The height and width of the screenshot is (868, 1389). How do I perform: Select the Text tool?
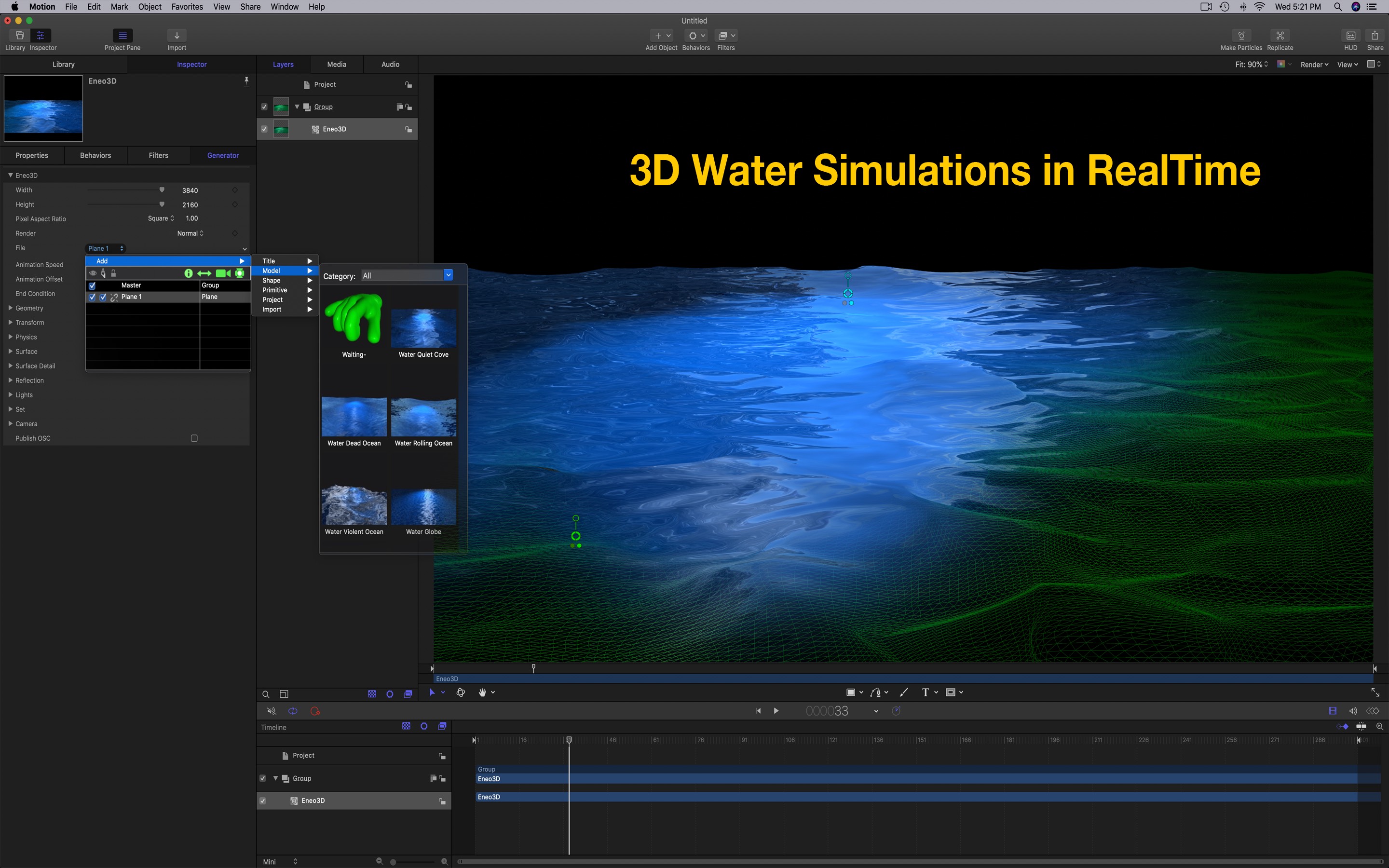click(x=925, y=692)
